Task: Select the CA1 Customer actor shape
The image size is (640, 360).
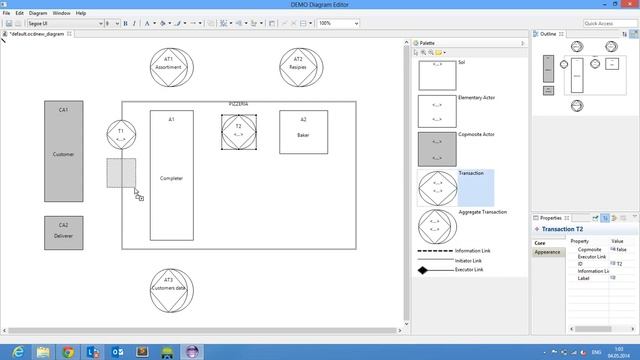Action: tap(64, 151)
